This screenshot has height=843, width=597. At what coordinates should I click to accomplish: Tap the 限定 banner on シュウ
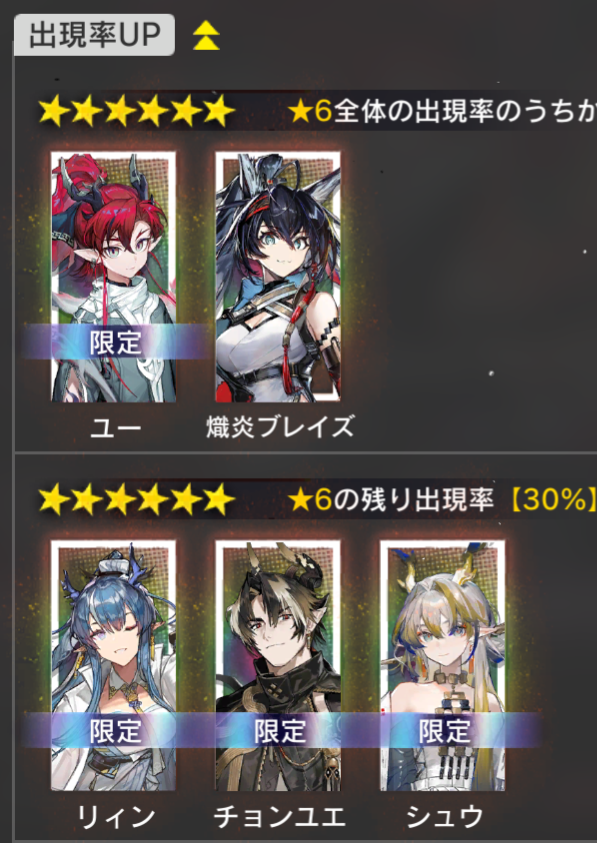[x=444, y=731]
